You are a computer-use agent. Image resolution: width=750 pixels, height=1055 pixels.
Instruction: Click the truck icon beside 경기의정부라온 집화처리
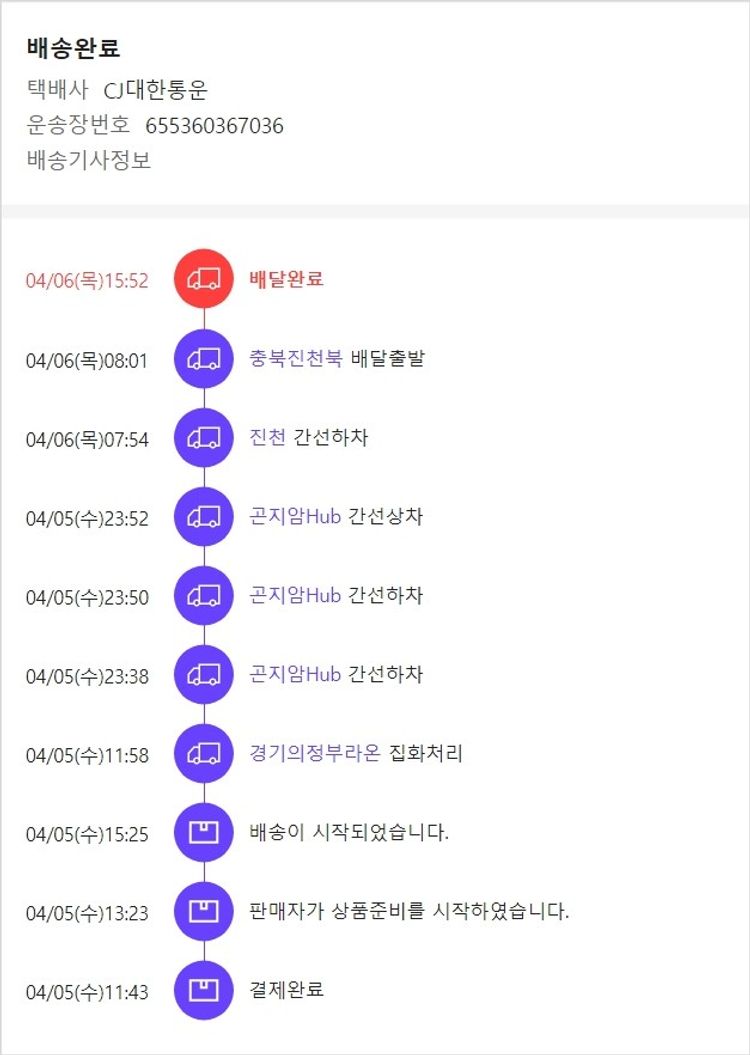click(x=204, y=753)
